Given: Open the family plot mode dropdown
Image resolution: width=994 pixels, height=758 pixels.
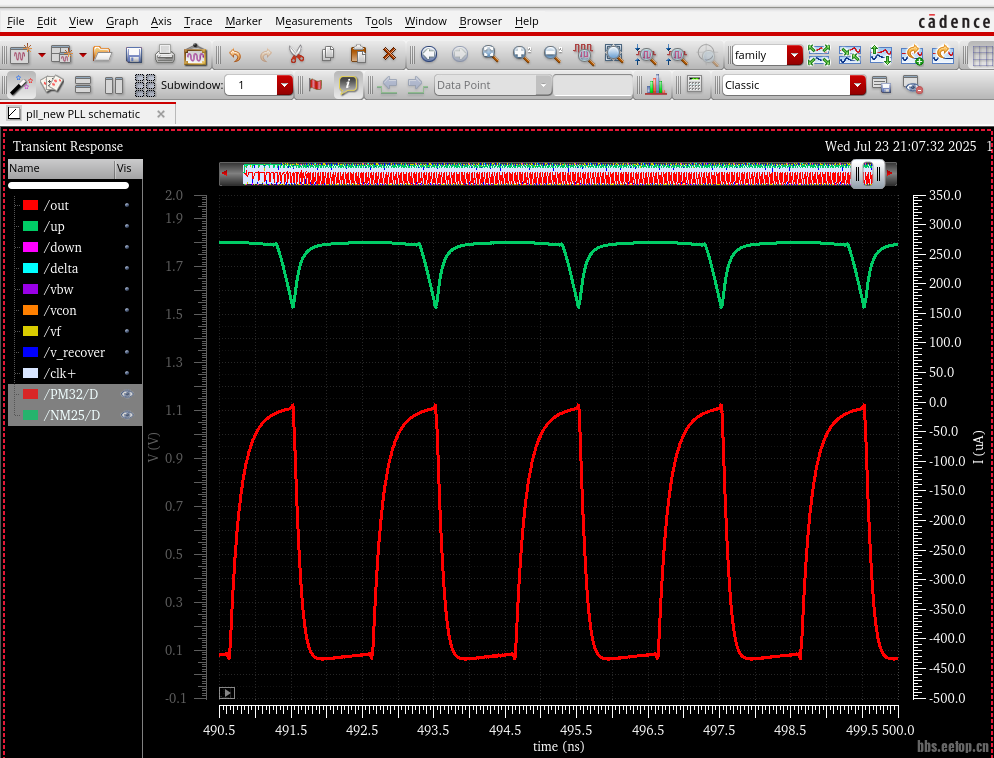Looking at the screenshot, I should click(795, 55).
